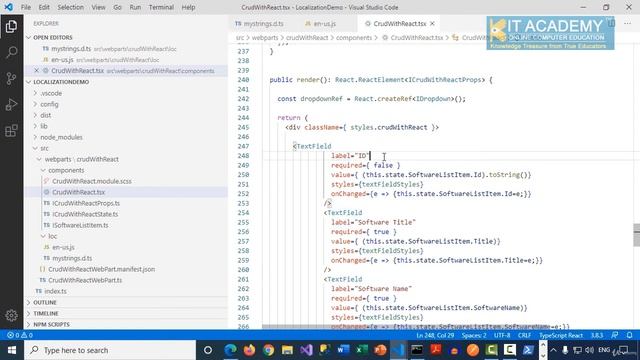Expand the NPM Scripts section
The image size is (640, 360).
51,324
